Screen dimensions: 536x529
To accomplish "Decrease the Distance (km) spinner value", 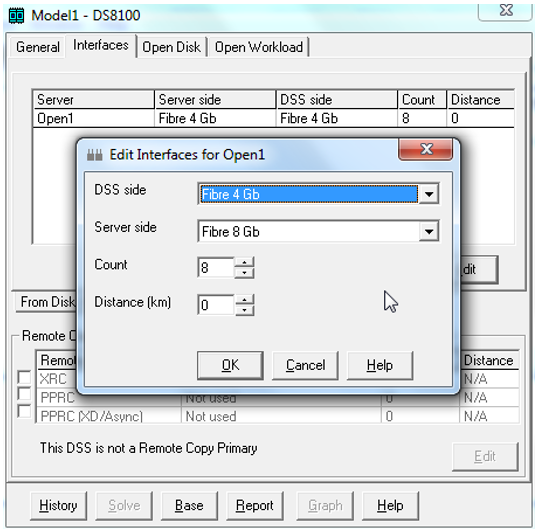I will click(244, 310).
